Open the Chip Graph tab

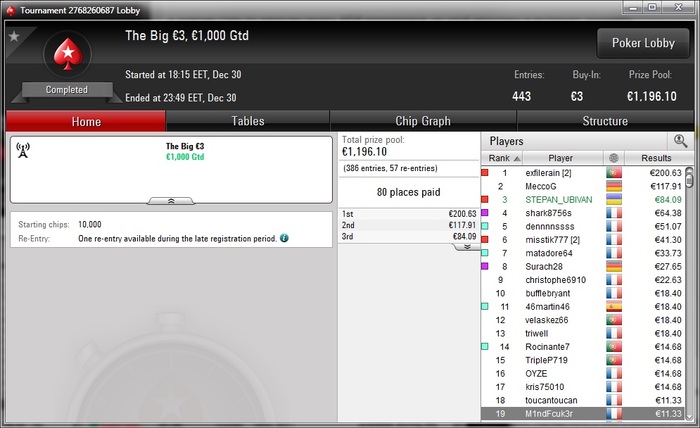423,121
